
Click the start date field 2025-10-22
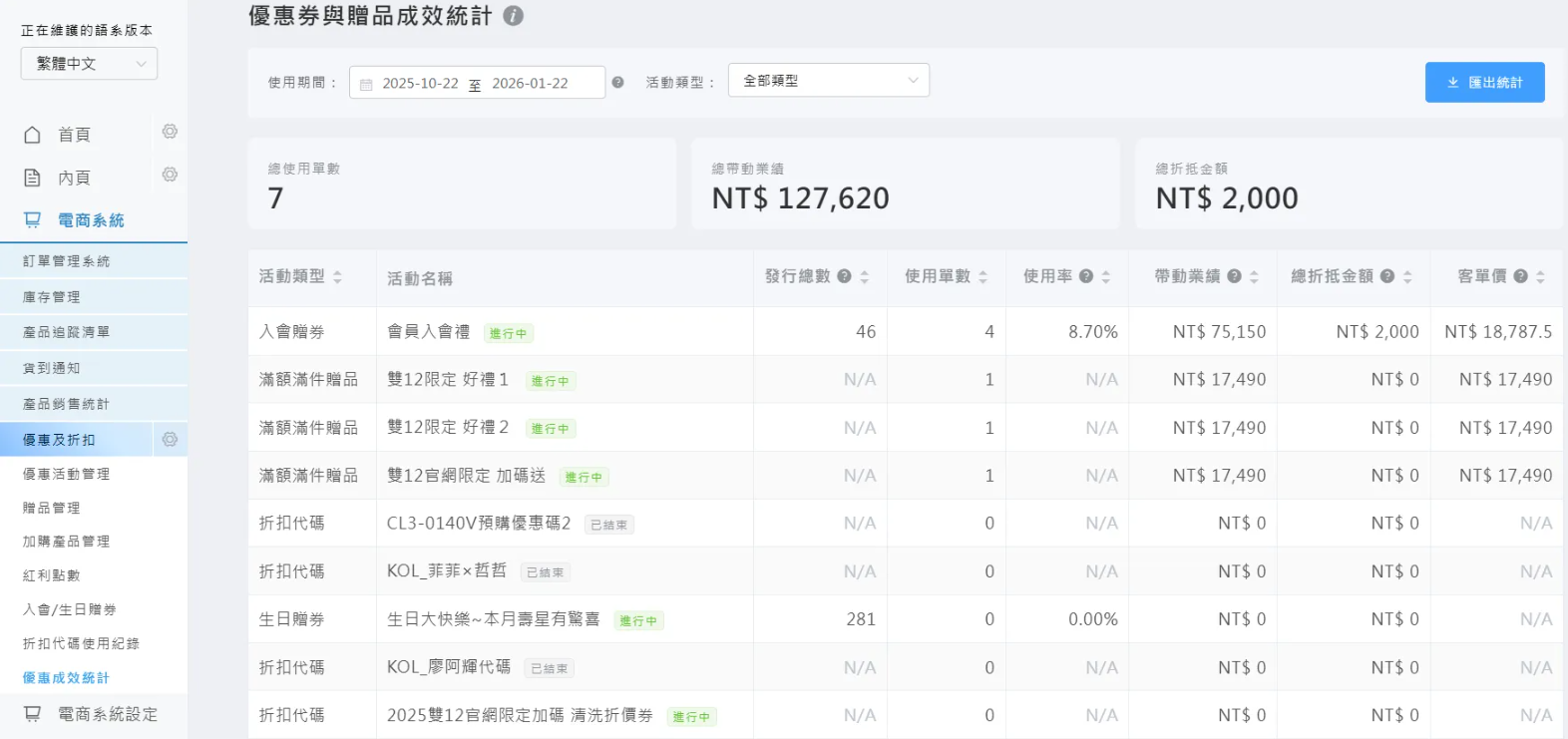[x=420, y=84]
